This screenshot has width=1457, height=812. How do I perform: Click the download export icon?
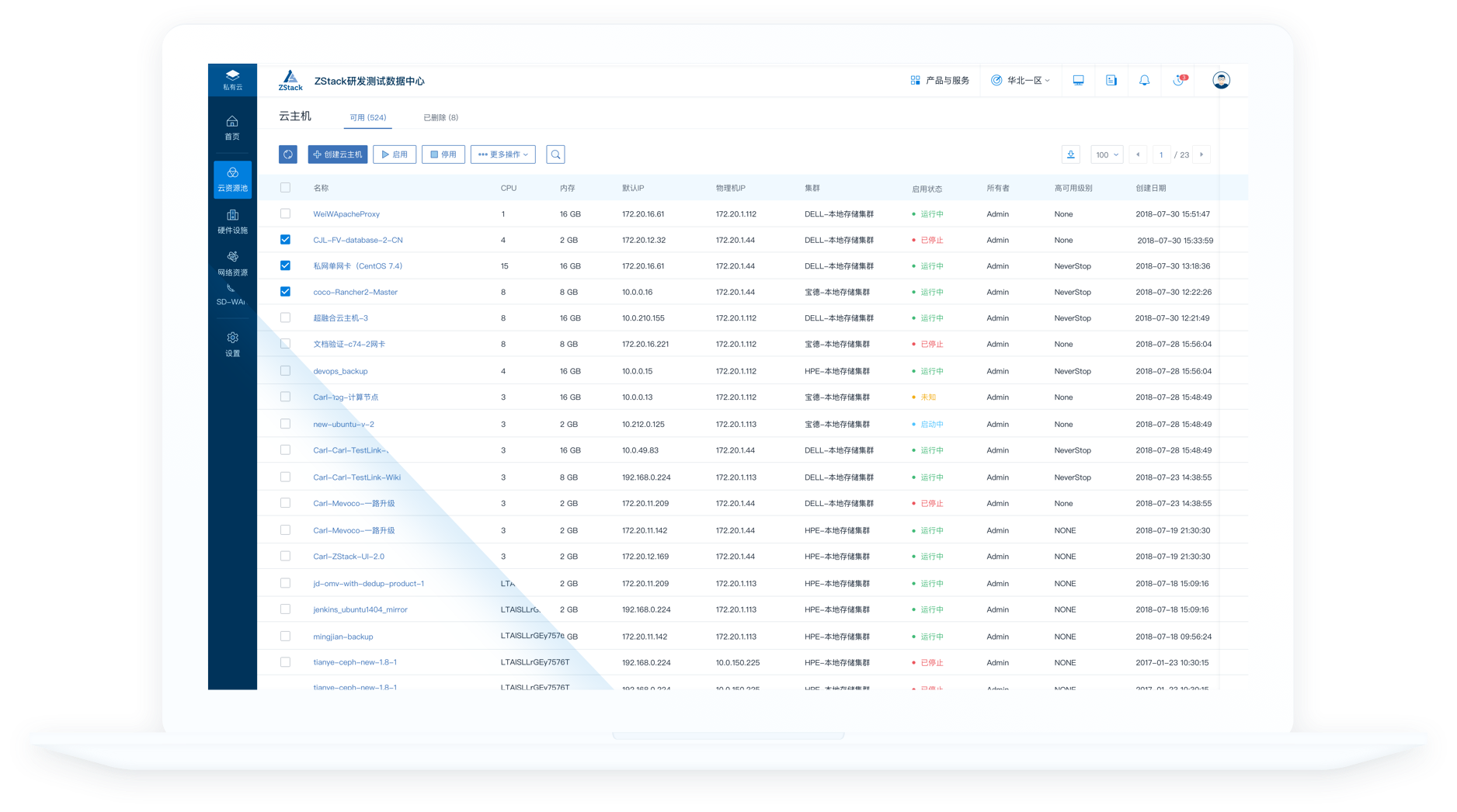(1070, 154)
